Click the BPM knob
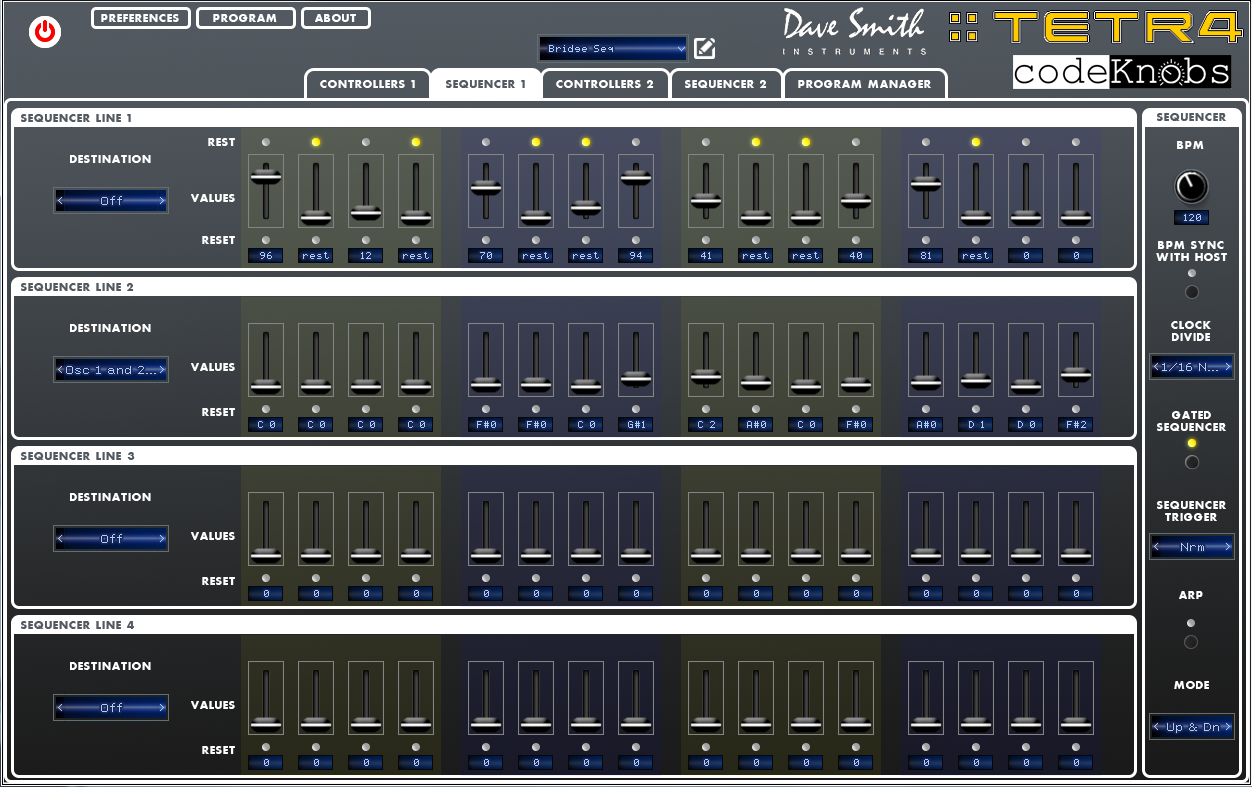Viewport: 1252px width, 787px height. coord(1191,186)
